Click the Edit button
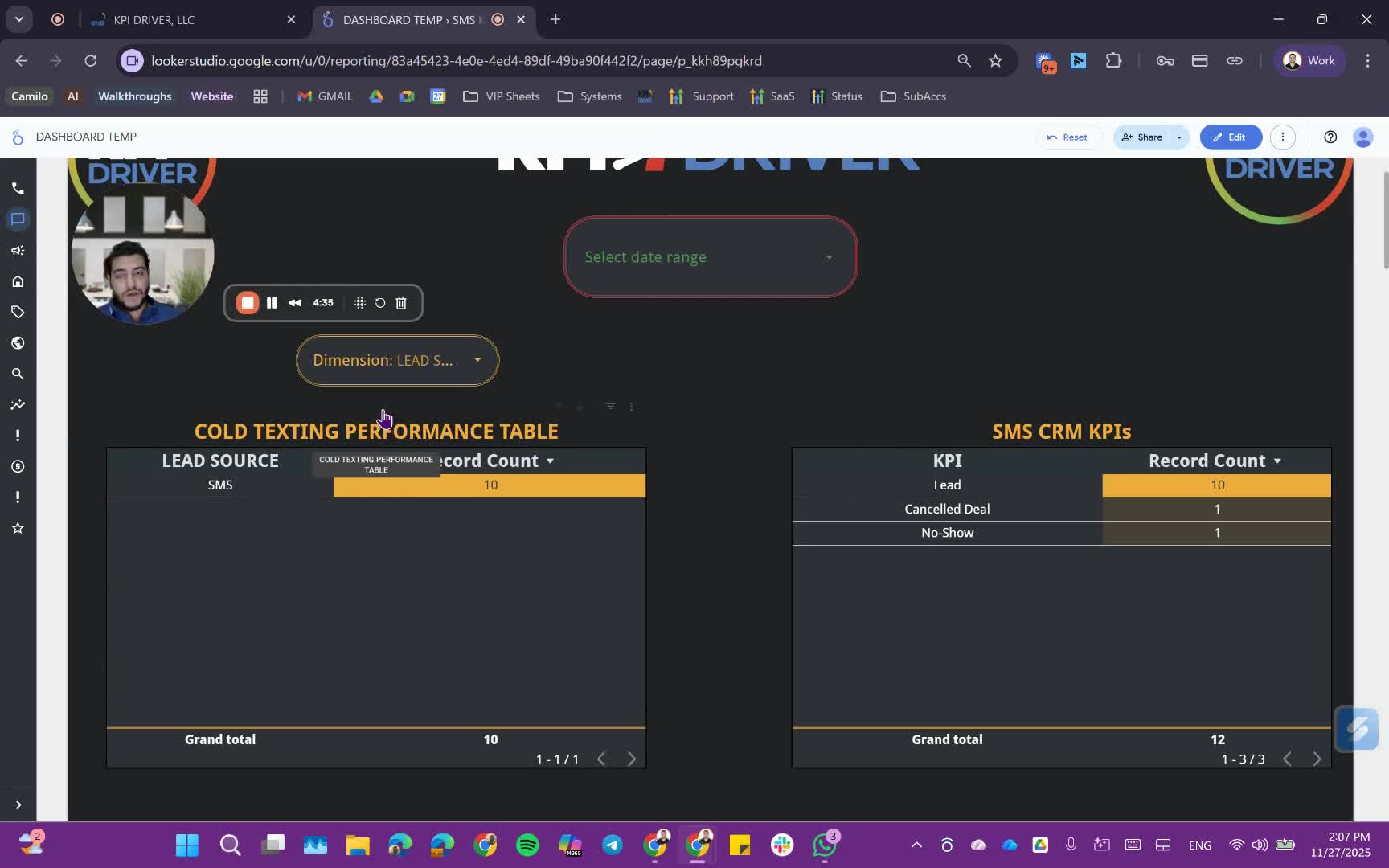This screenshot has width=1389, height=868. point(1230,137)
